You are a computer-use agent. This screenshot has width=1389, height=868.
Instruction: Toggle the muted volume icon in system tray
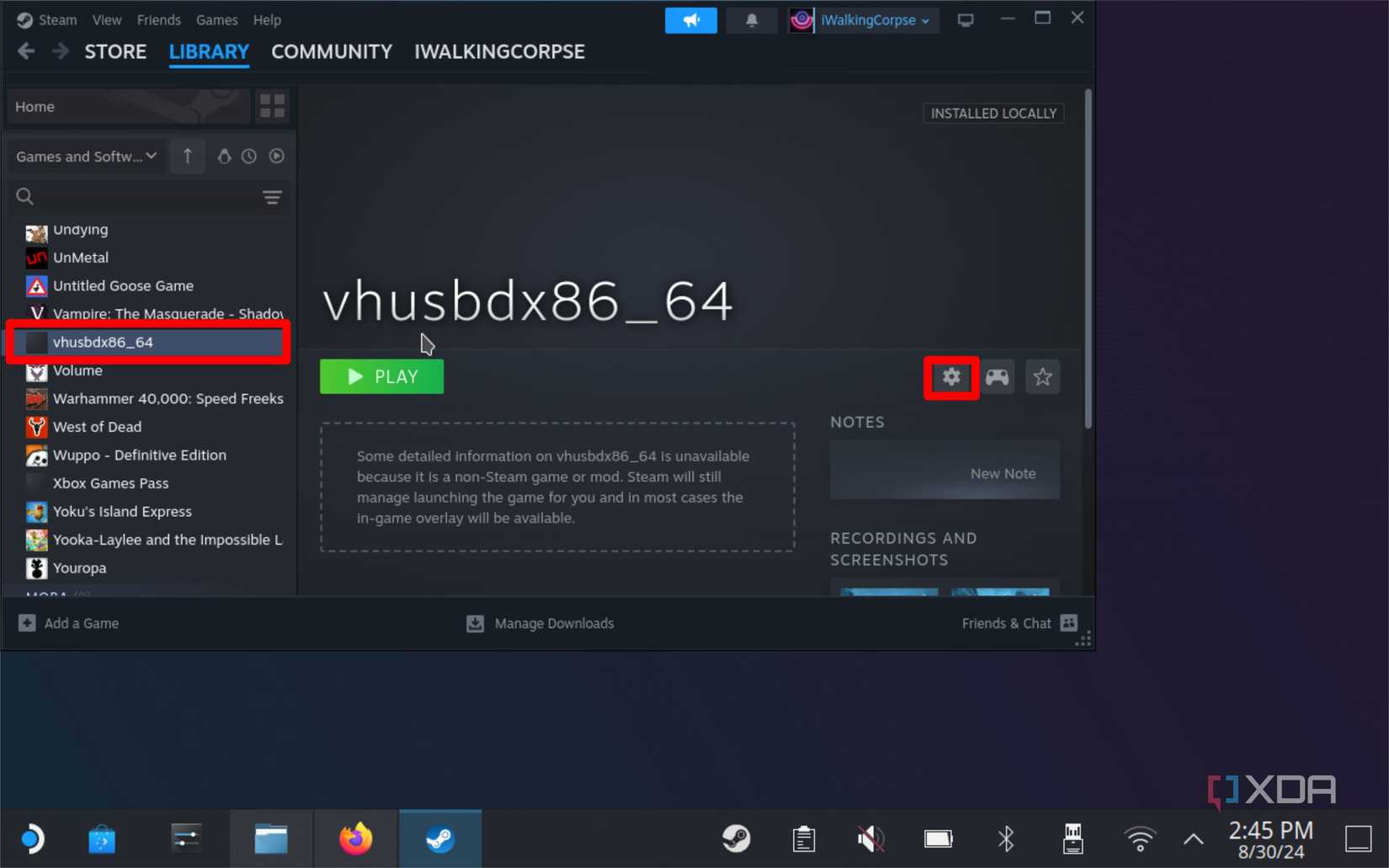coord(870,838)
